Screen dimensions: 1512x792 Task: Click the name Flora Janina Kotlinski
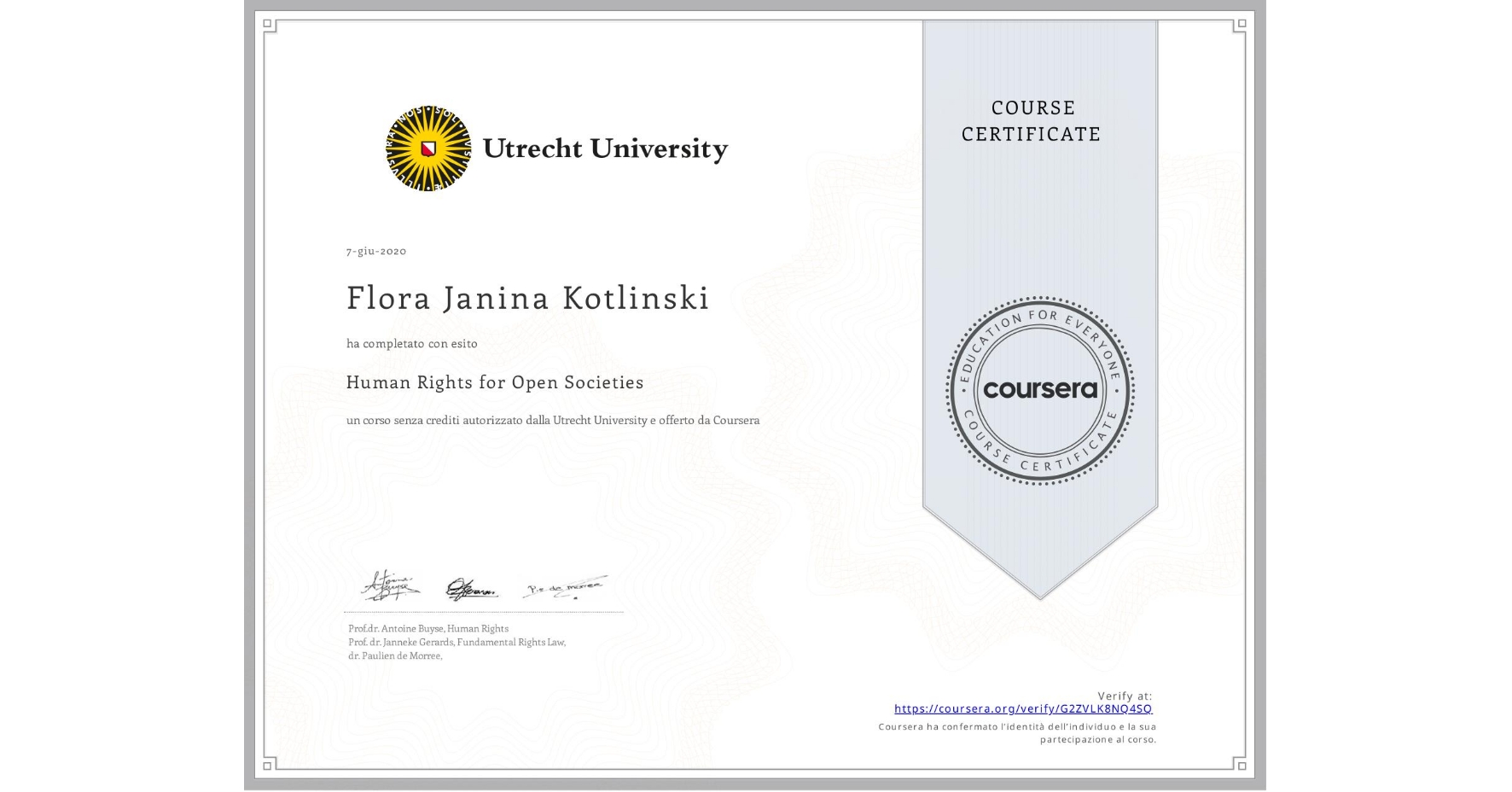point(526,298)
